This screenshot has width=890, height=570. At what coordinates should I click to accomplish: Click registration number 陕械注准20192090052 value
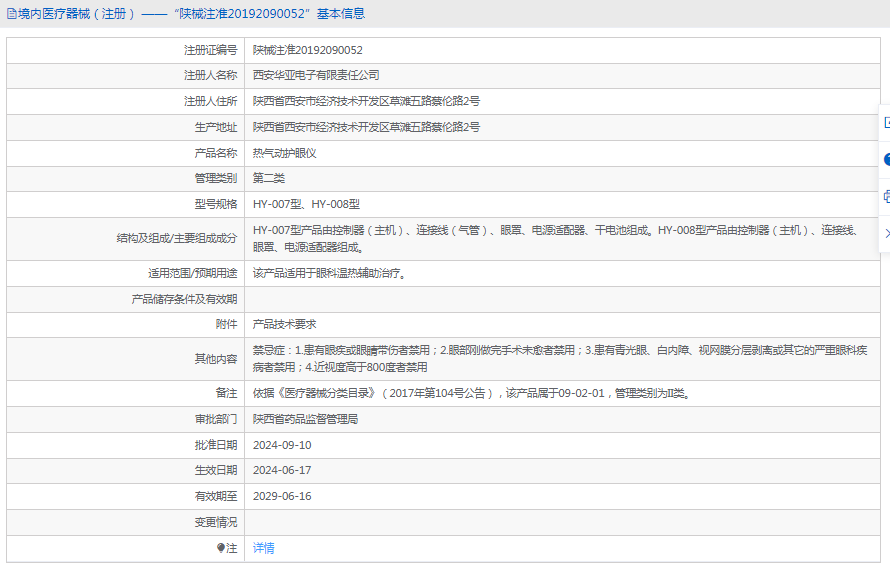click(307, 50)
